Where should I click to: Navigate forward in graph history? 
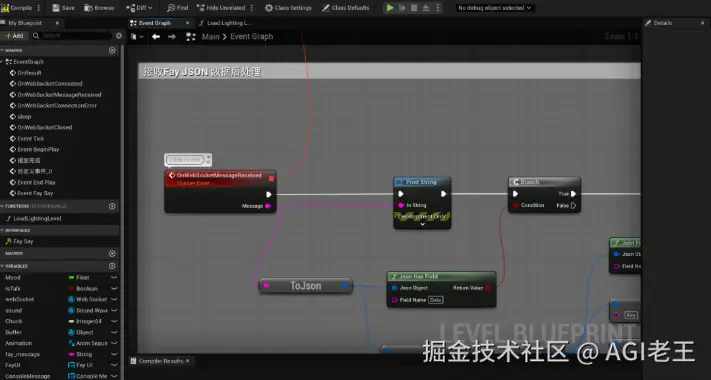pyautogui.click(x=172, y=37)
